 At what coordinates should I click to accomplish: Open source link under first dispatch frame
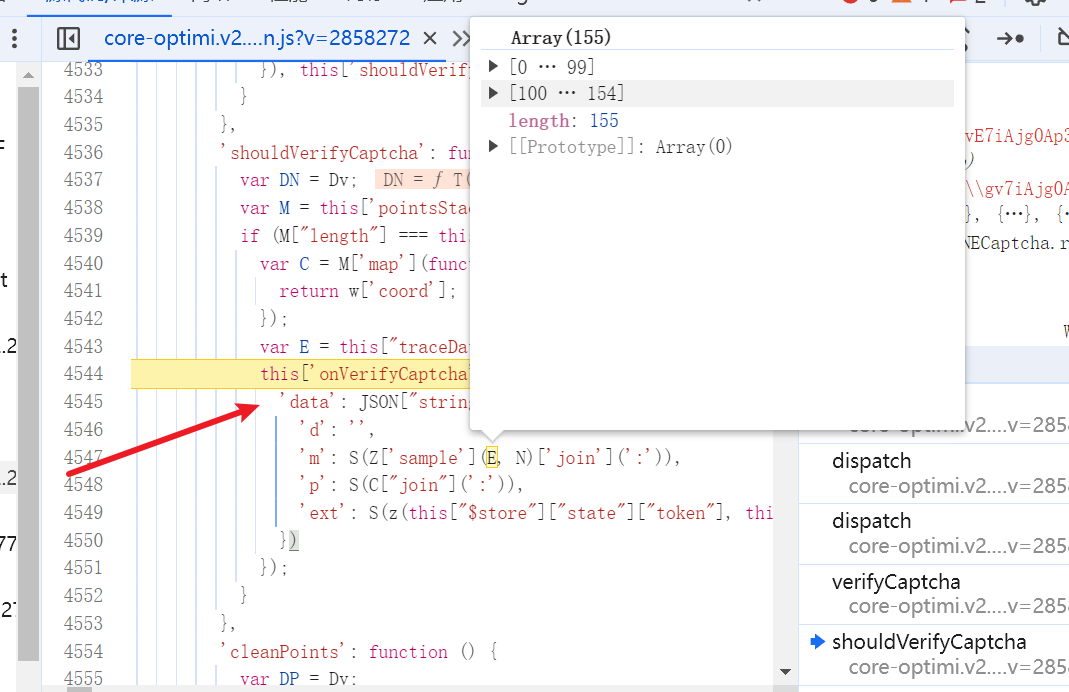pyautogui.click(x=958, y=486)
